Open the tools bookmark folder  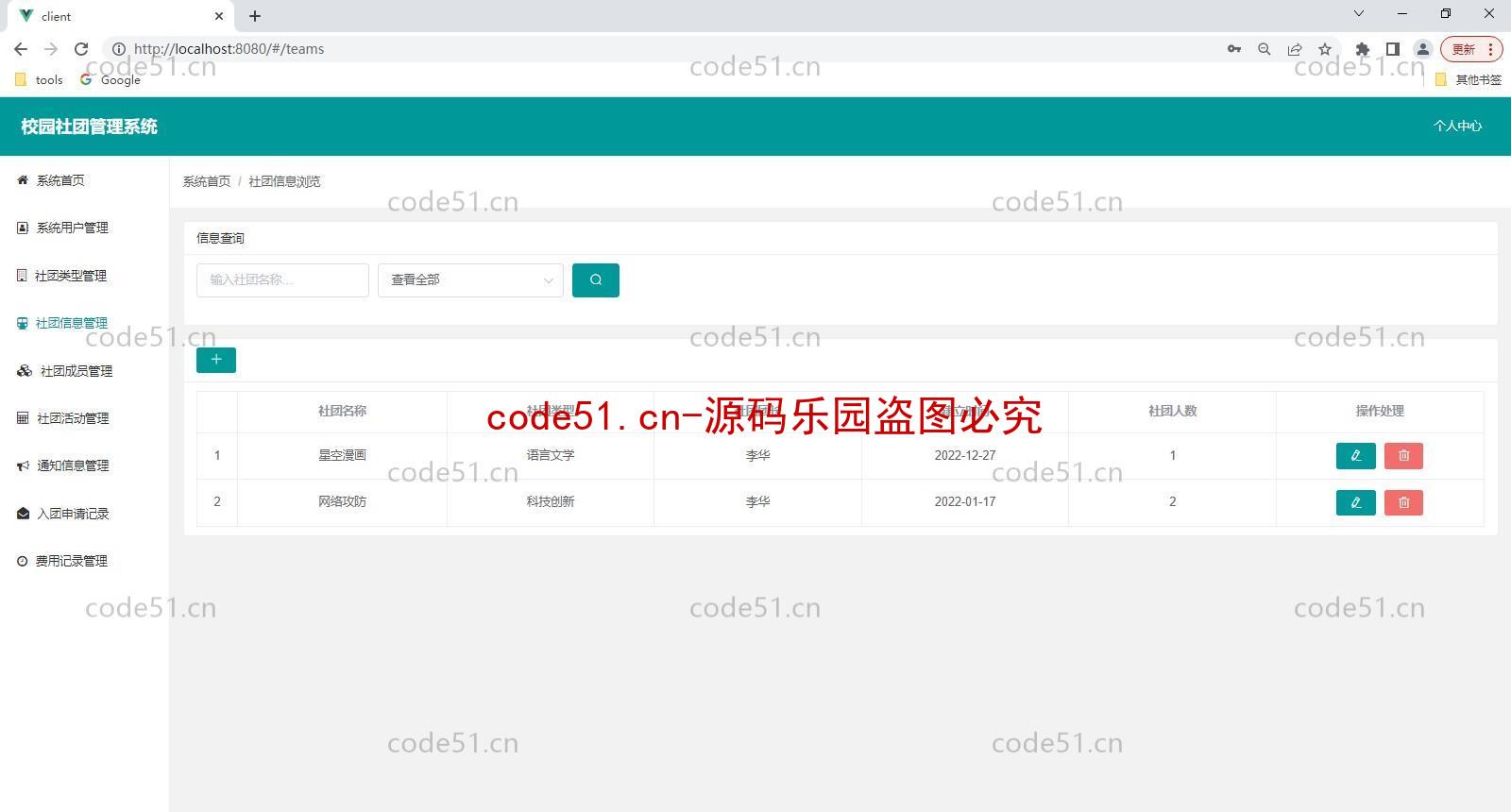click(40, 80)
